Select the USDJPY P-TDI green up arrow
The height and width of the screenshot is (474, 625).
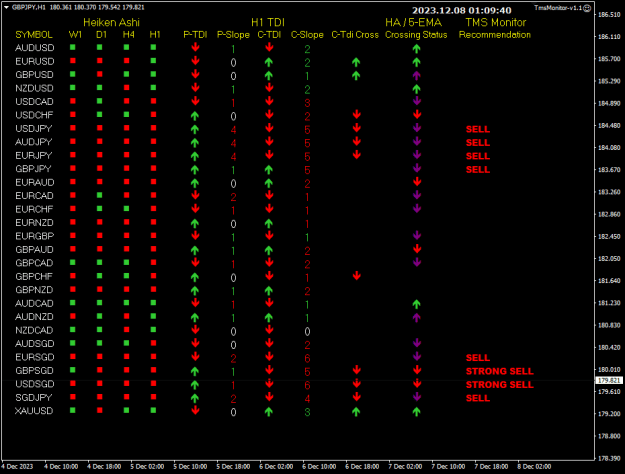(x=195, y=129)
